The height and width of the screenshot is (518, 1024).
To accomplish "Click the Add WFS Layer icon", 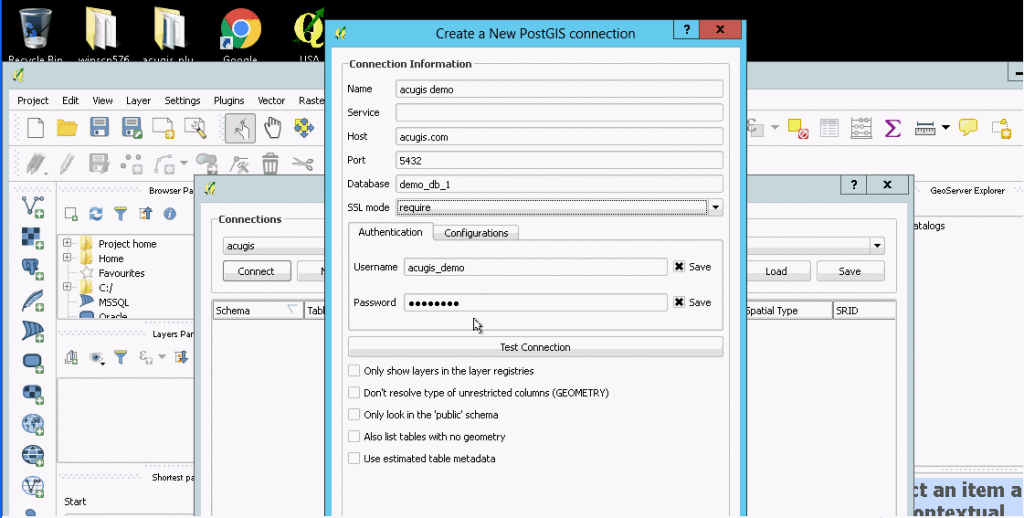I will [x=33, y=486].
